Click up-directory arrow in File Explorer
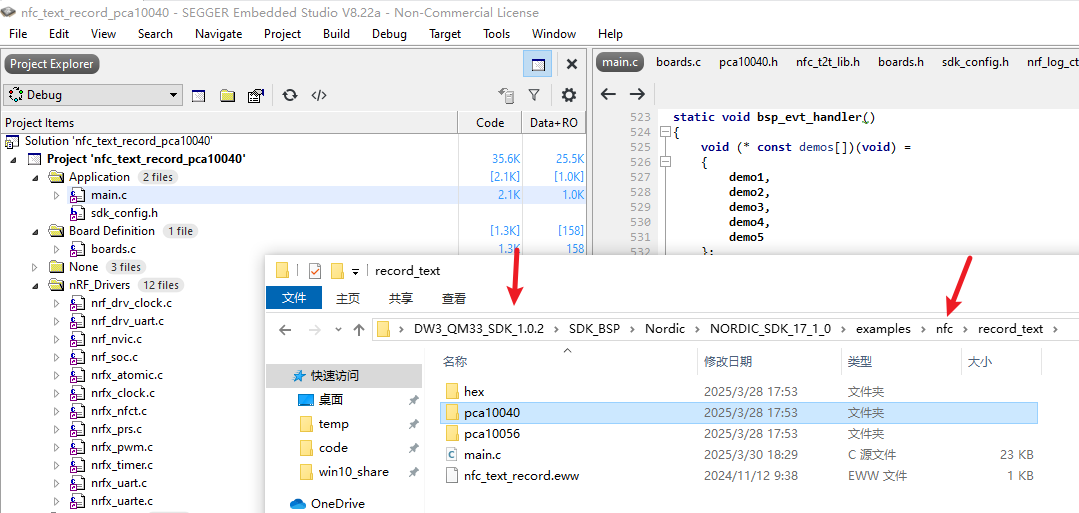 (359, 329)
